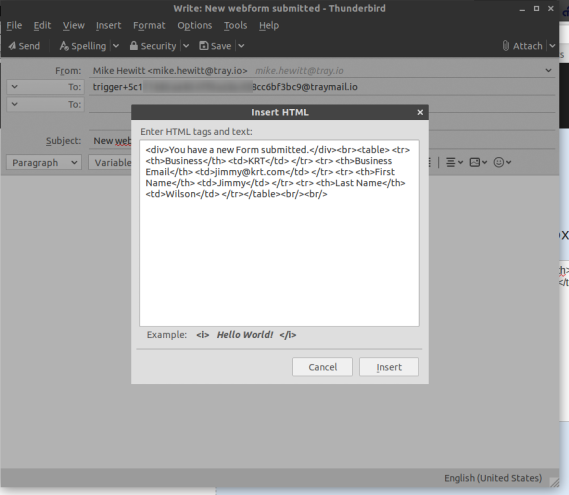Click the Save button in toolbar
Image resolution: width=569 pixels, height=495 pixels.
click(x=215, y=46)
